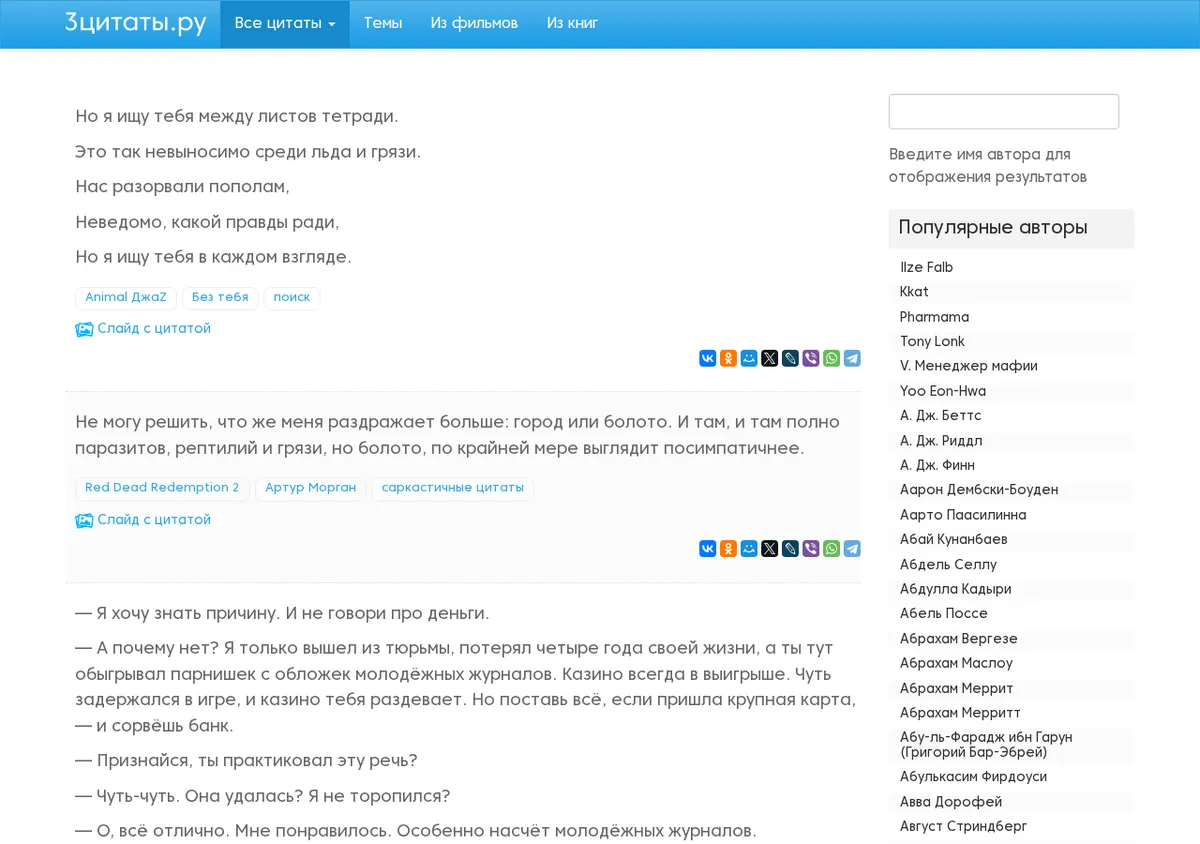1200x844 pixels.
Task: Open the Темы nav tab
Action: pos(383,23)
